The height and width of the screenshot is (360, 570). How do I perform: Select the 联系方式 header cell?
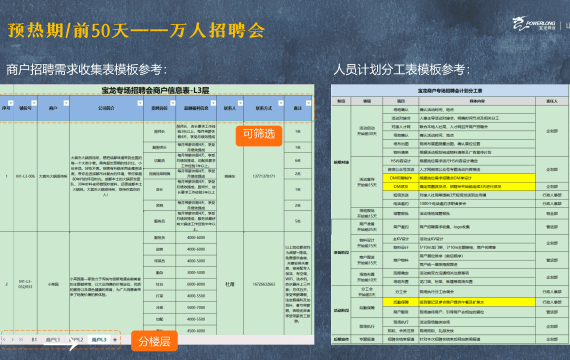(x=264, y=108)
